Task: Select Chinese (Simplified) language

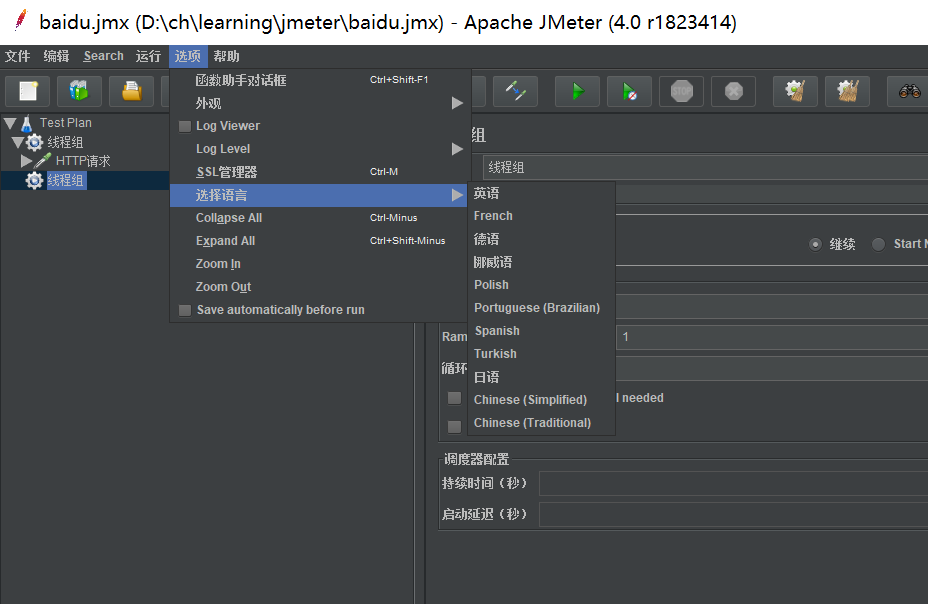Action: (542, 400)
